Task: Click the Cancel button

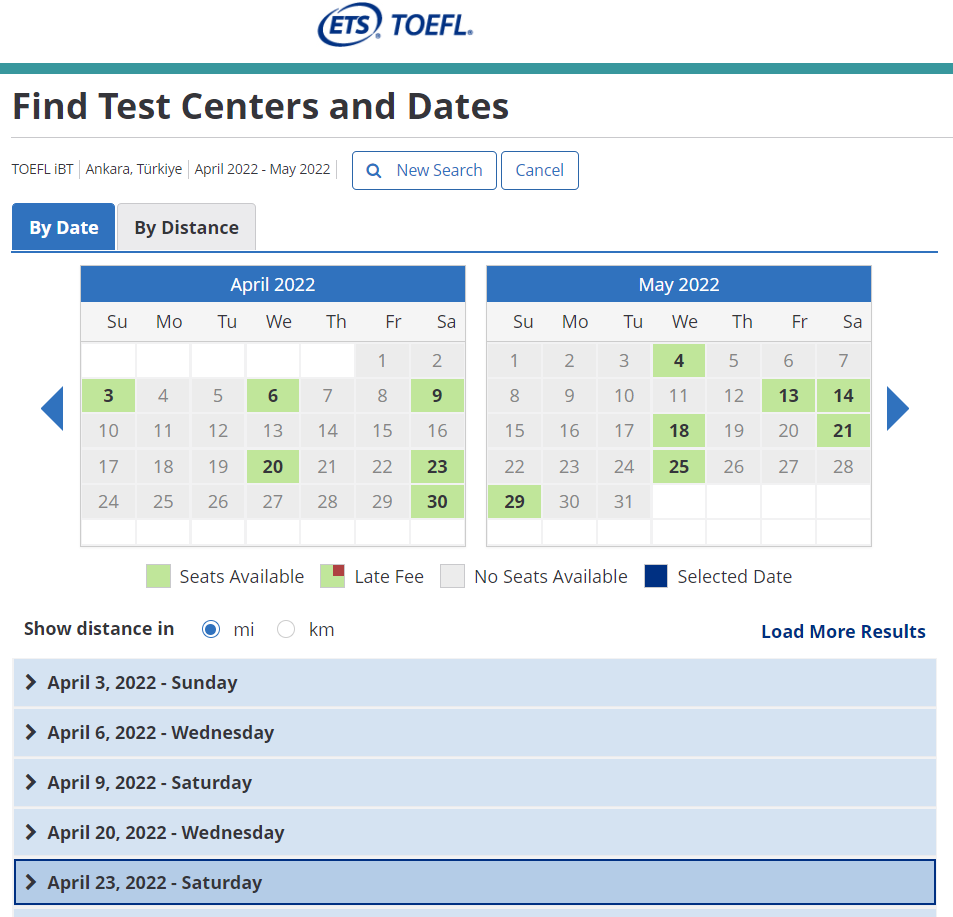Action: (540, 171)
